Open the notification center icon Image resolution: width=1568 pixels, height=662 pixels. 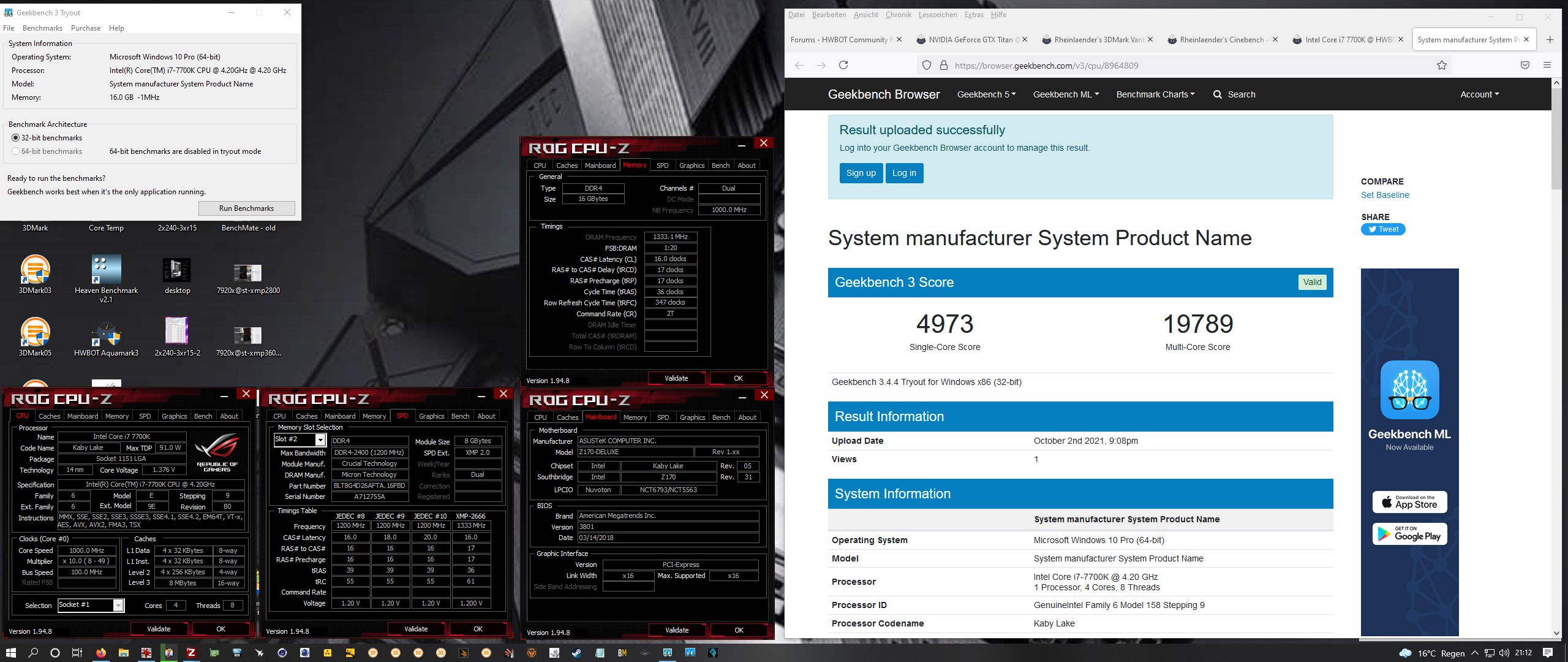coord(1548,653)
